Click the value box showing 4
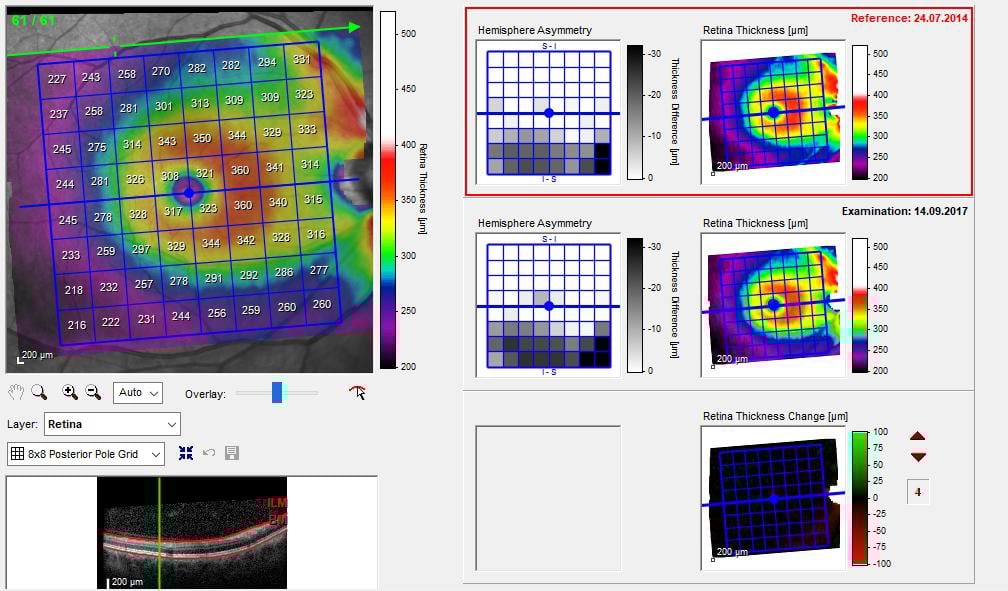This screenshot has width=1008, height=591. click(x=918, y=492)
